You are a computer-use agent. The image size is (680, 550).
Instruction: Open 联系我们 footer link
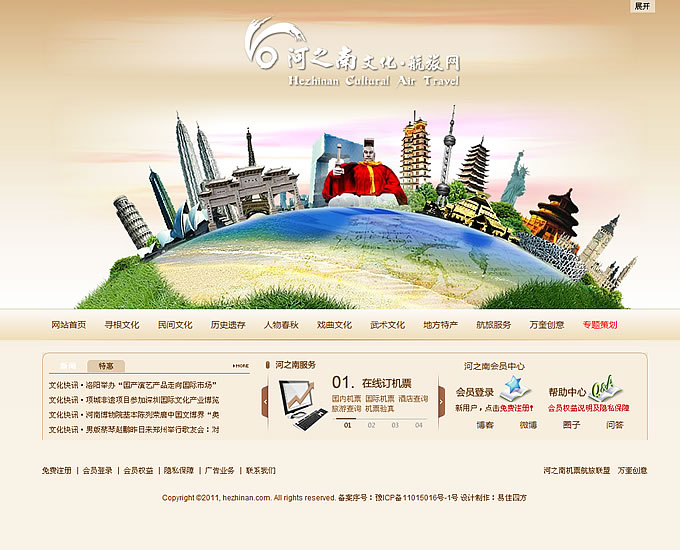pyautogui.click(x=261, y=470)
